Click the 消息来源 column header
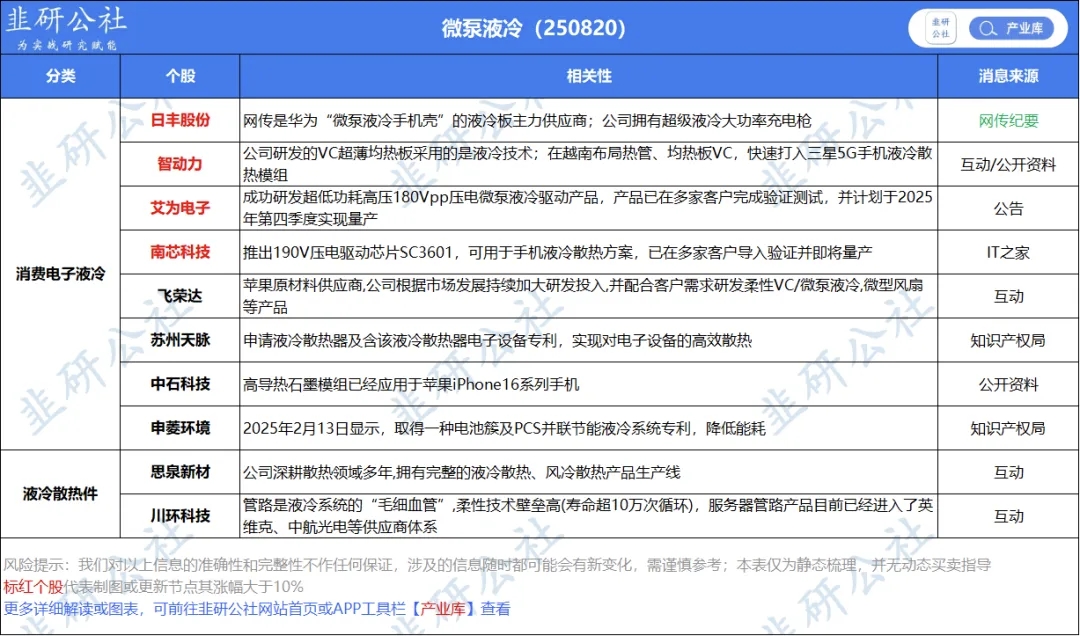 point(1008,76)
